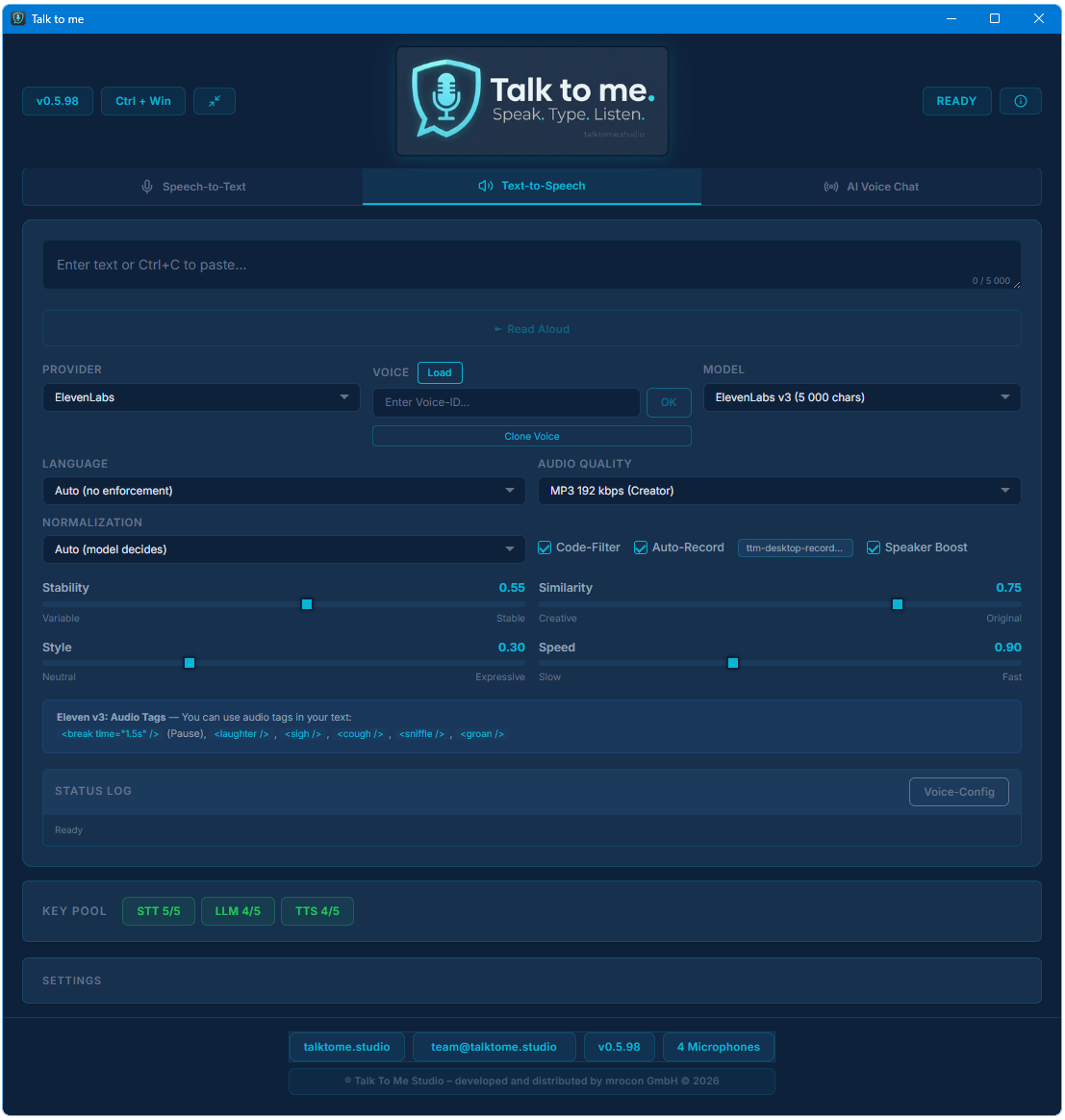Toggle the Auto-Record checkbox
The image size is (1065, 1120).
pos(641,547)
